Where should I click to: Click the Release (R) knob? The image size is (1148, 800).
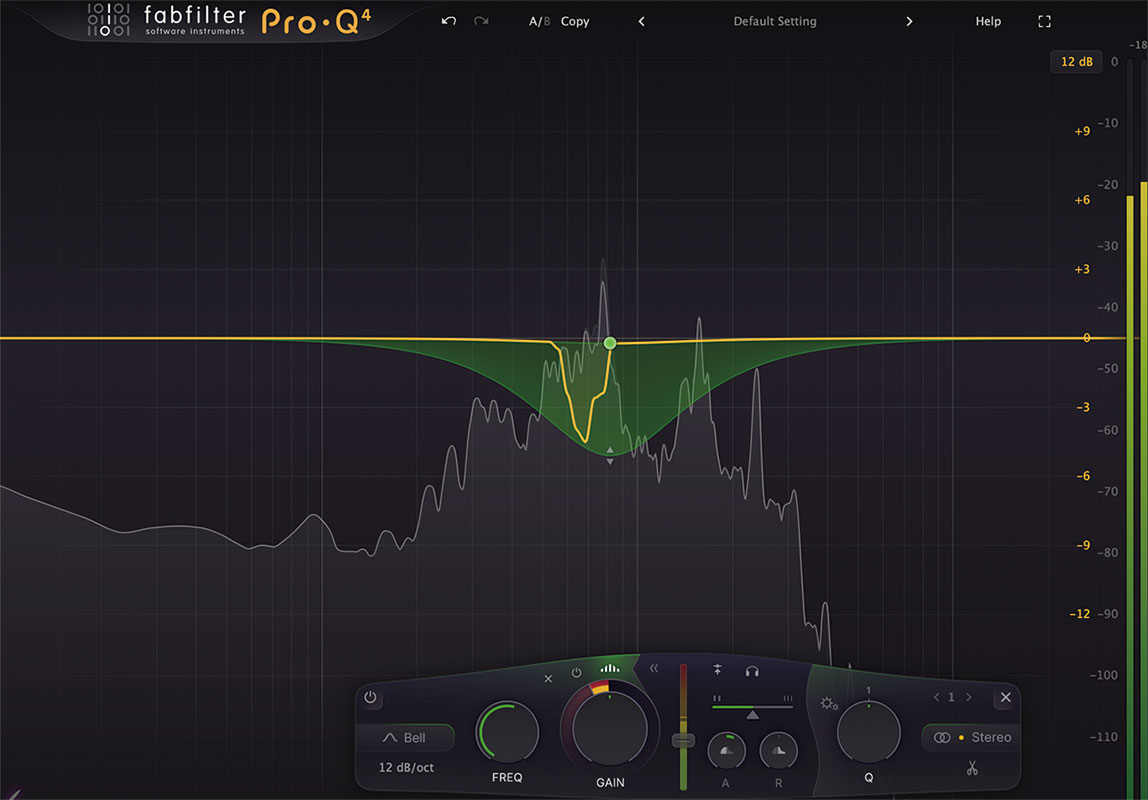778,751
